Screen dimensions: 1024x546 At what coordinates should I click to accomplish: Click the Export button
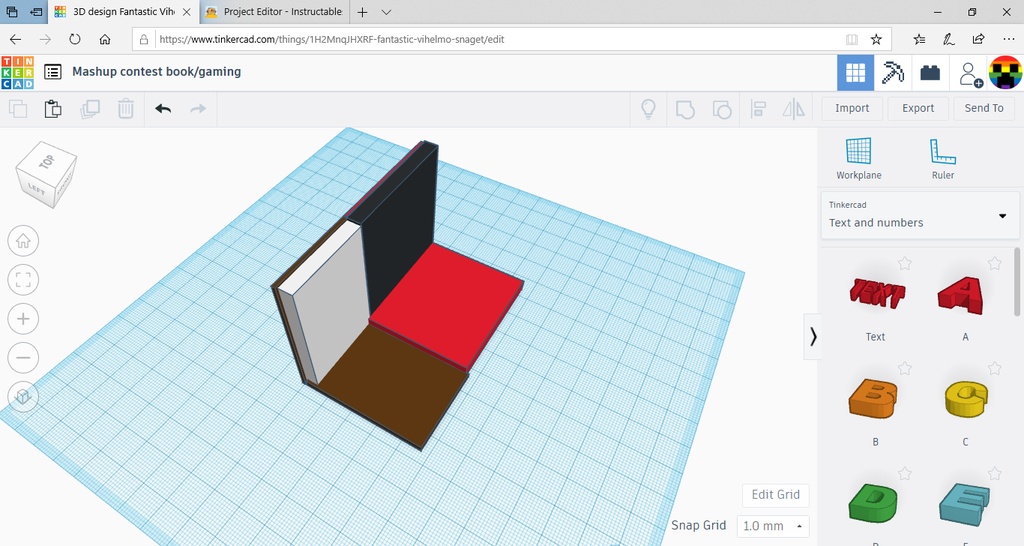click(x=918, y=108)
